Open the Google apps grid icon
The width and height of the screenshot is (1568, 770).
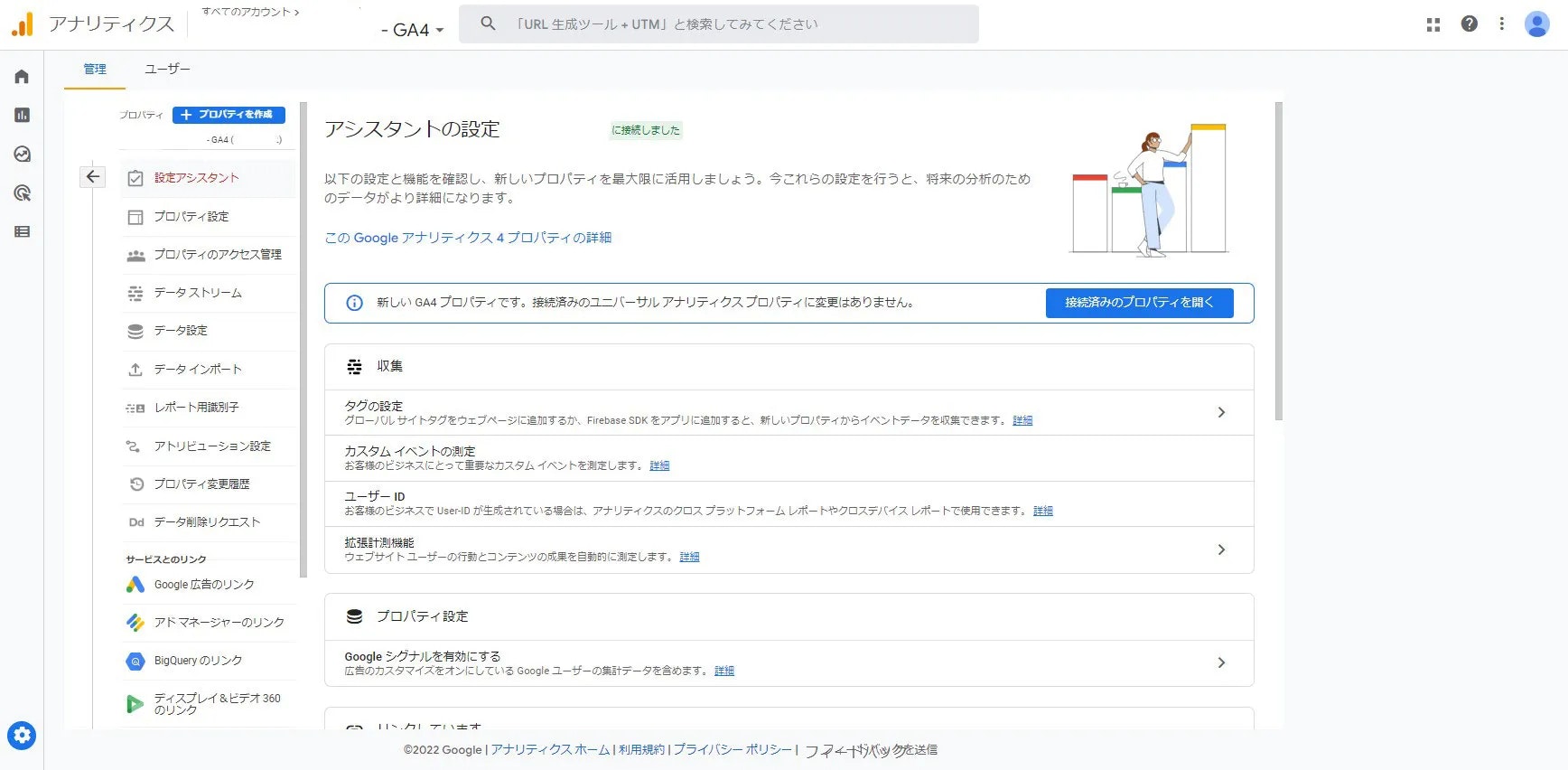pyautogui.click(x=1433, y=24)
